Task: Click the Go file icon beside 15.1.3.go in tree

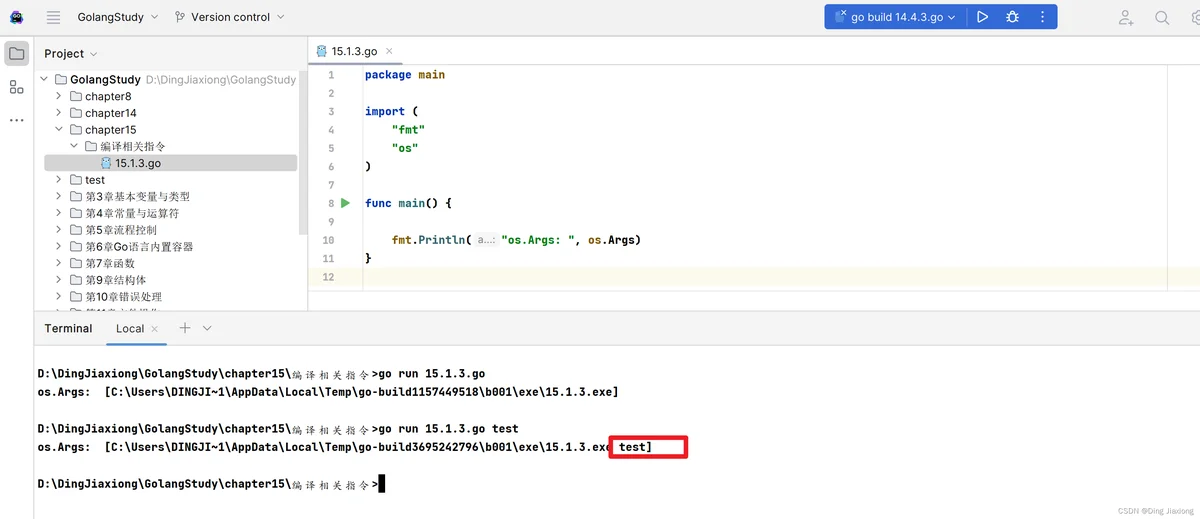Action: pos(105,163)
